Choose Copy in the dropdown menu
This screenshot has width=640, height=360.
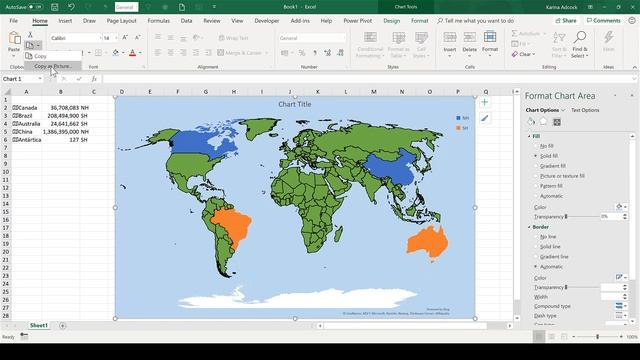tap(53, 56)
